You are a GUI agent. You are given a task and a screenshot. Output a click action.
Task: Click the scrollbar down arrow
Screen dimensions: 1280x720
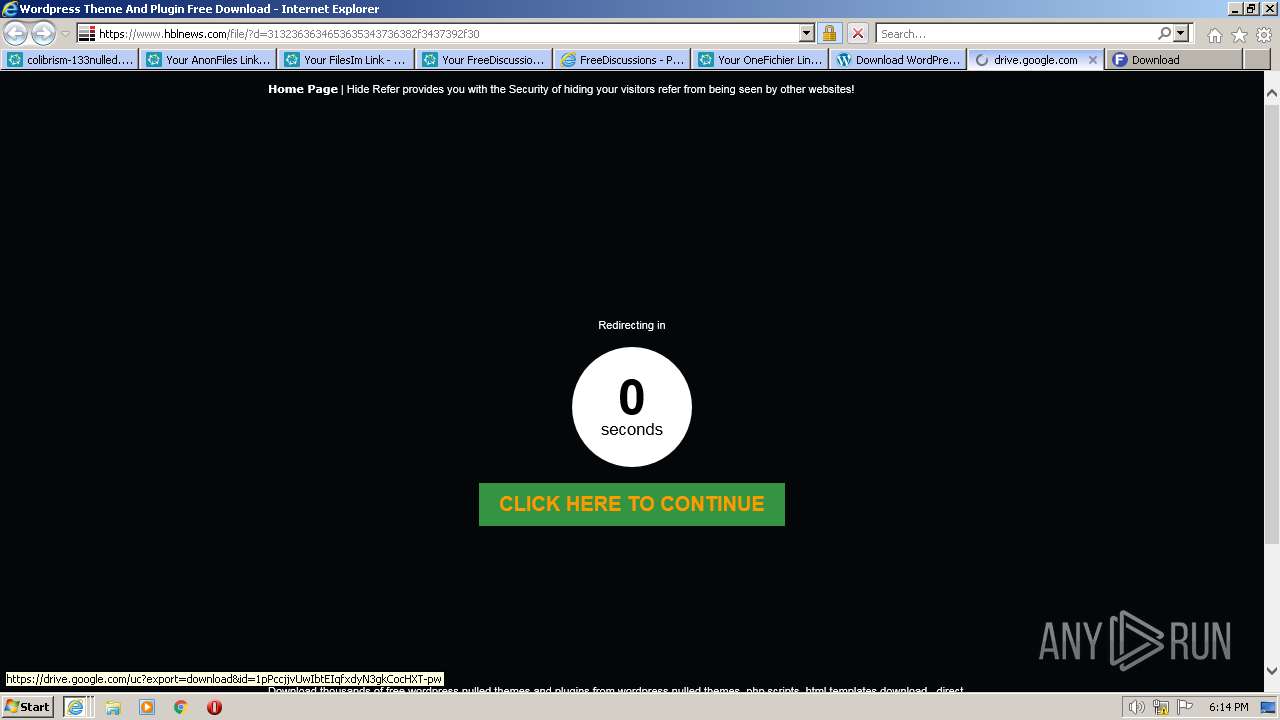1272,671
